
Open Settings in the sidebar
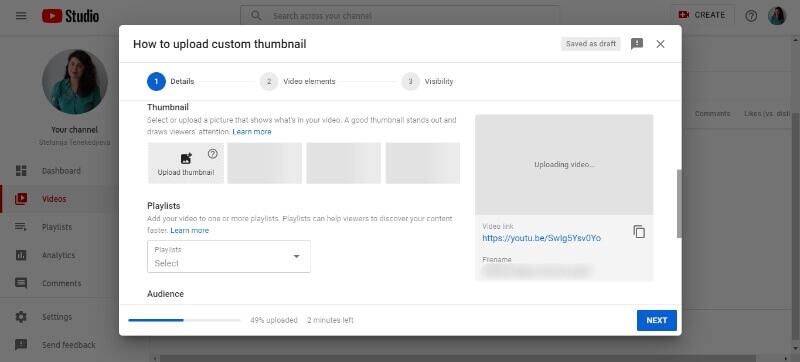pos(60,317)
